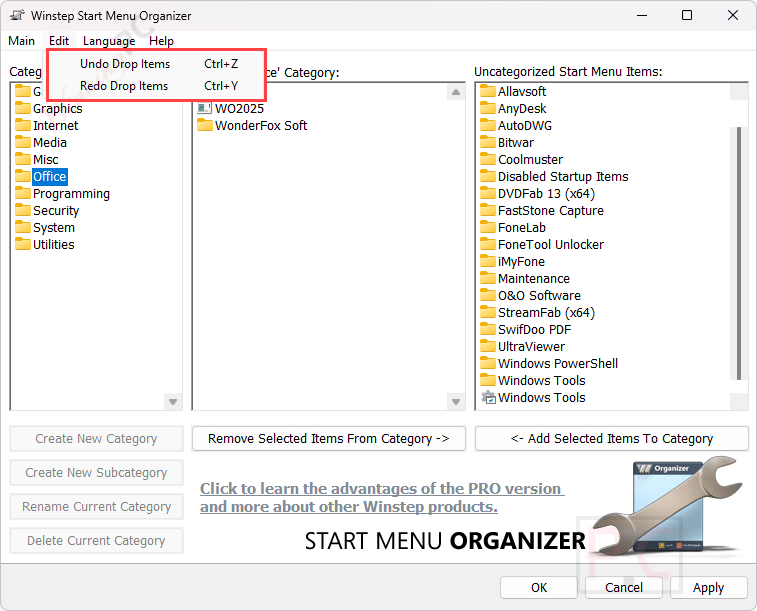Select O&O Software item
Viewport: 757px width, 611px height.
coord(539,295)
